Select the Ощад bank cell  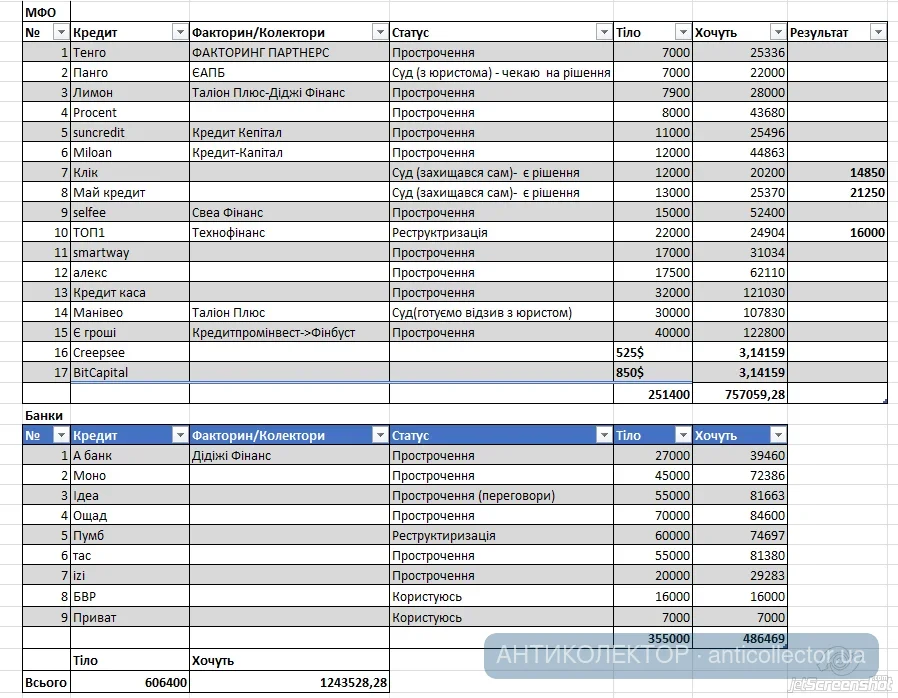(x=130, y=515)
